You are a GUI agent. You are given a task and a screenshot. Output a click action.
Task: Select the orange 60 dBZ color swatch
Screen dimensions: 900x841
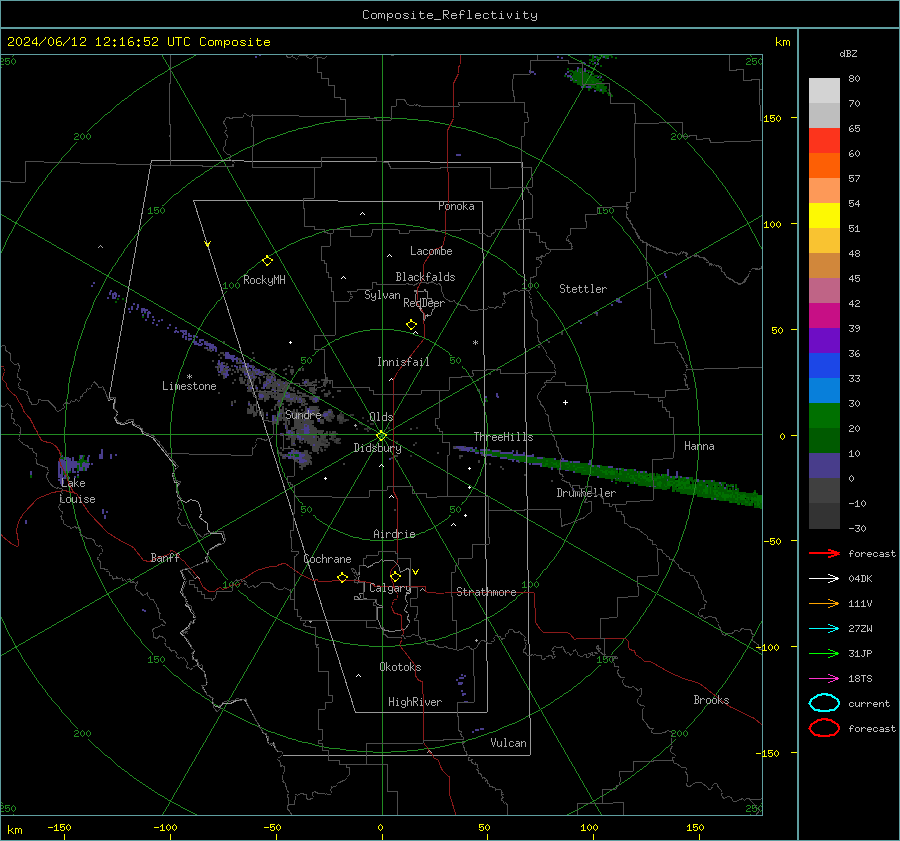[x=824, y=166]
